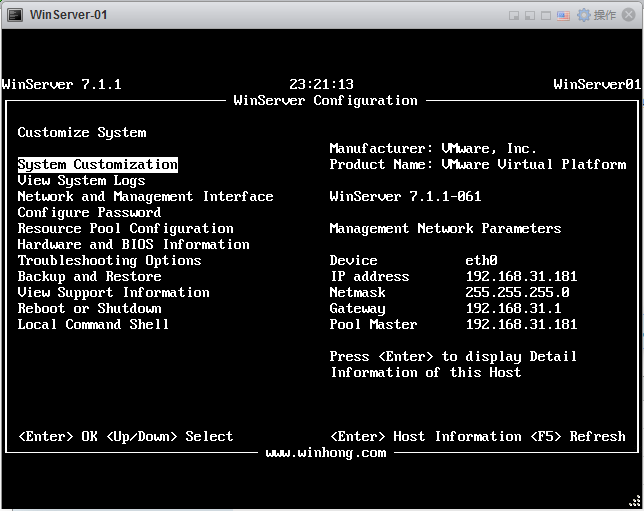Screen dimensions: 644x511
Task: Click the WinServer 7.1.1 version header
Action: pos(62,84)
